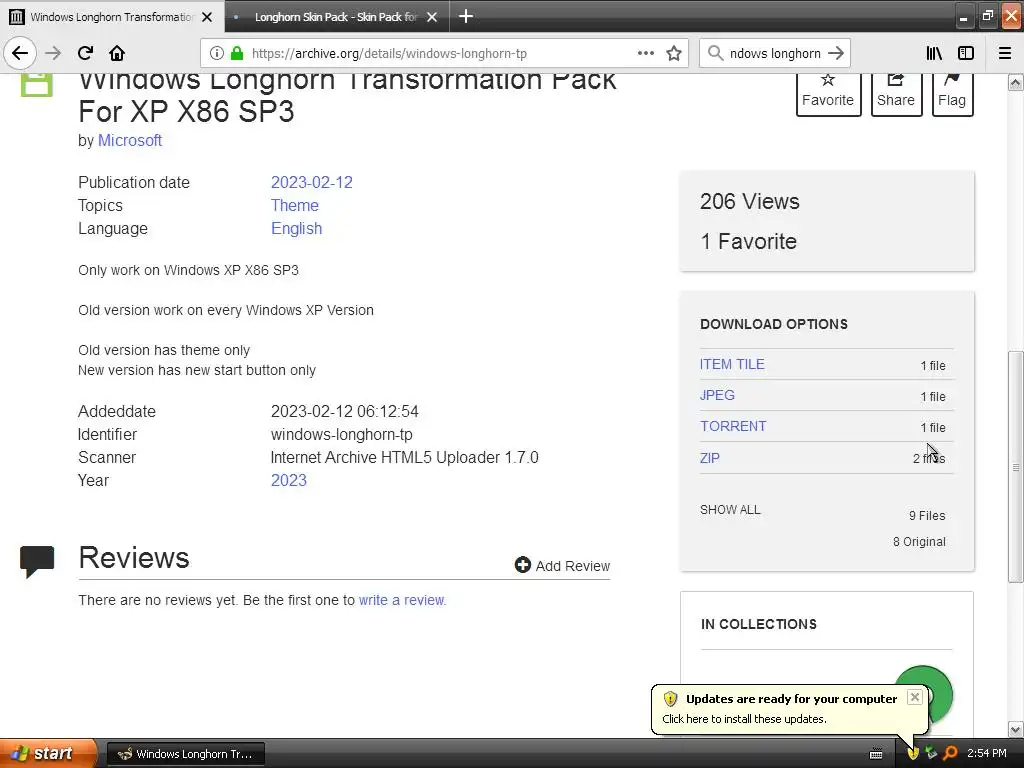1024x768 pixels.
Task: Open the Library bookshelf icon
Action: tap(934, 53)
